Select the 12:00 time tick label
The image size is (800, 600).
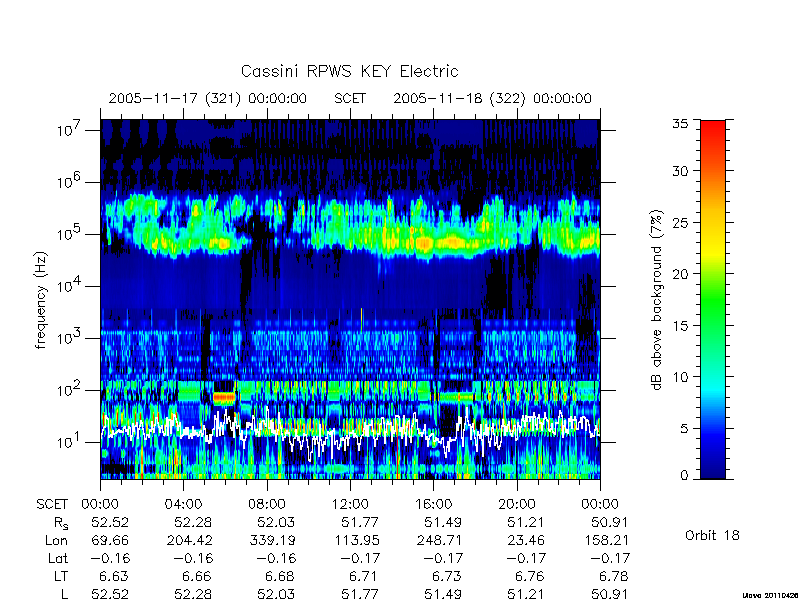pyautogui.click(x=350, y=504)
